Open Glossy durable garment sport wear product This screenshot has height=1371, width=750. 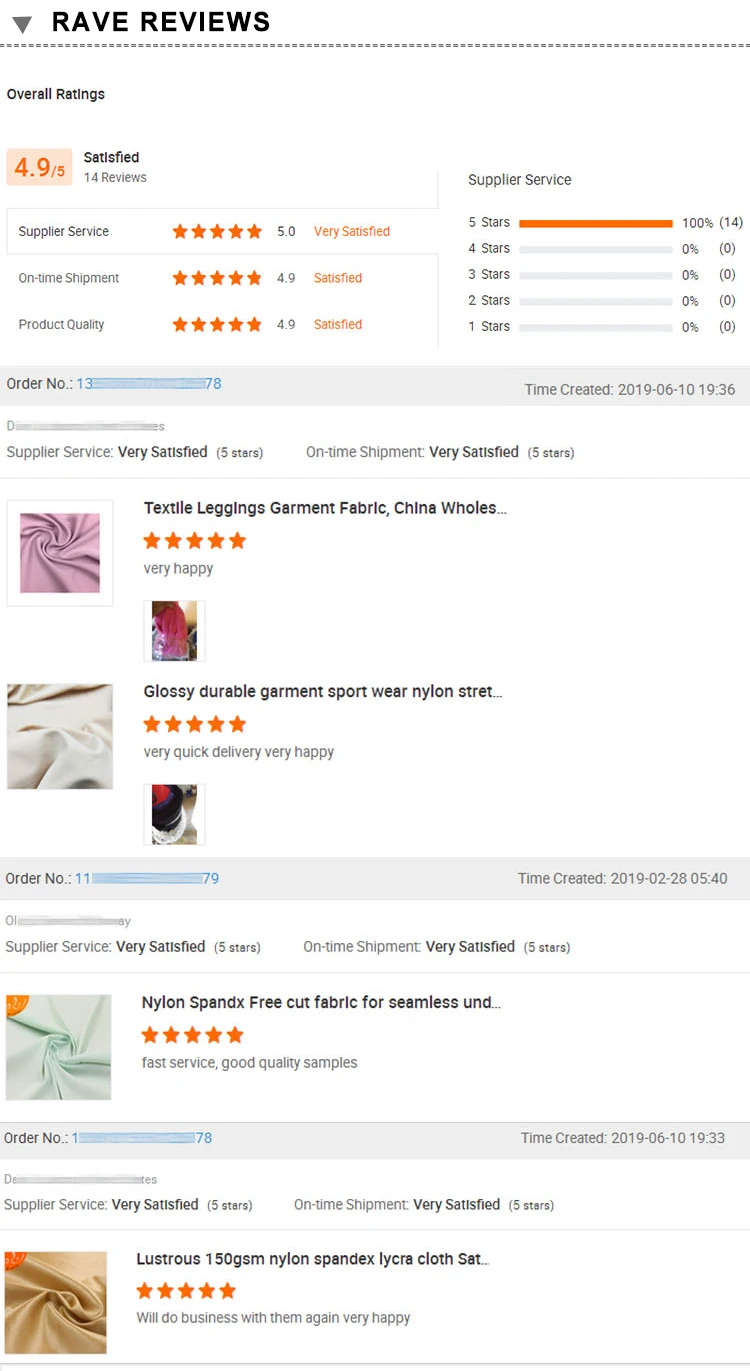[x=323, y=692]
